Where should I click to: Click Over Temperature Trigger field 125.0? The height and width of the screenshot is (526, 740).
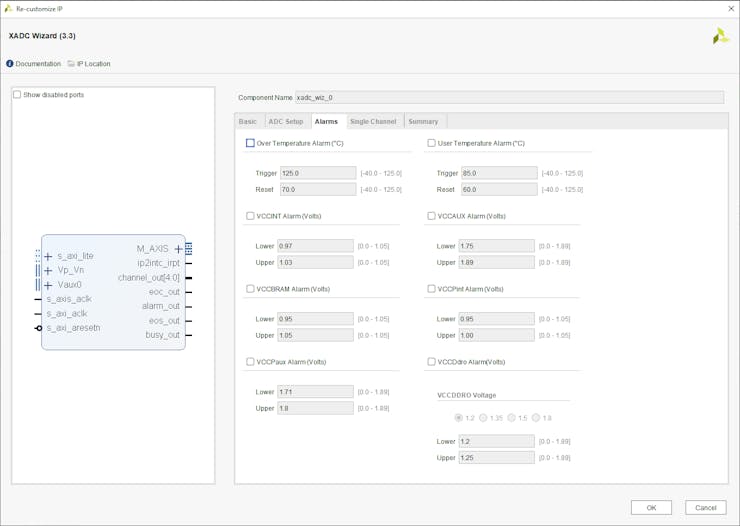[x=318, y=173]
